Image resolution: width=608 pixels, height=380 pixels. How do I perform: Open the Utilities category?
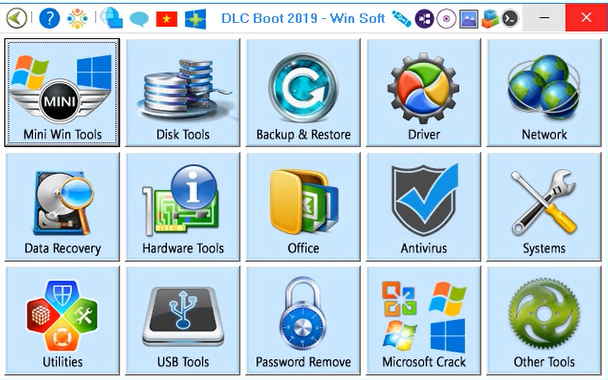62,320
